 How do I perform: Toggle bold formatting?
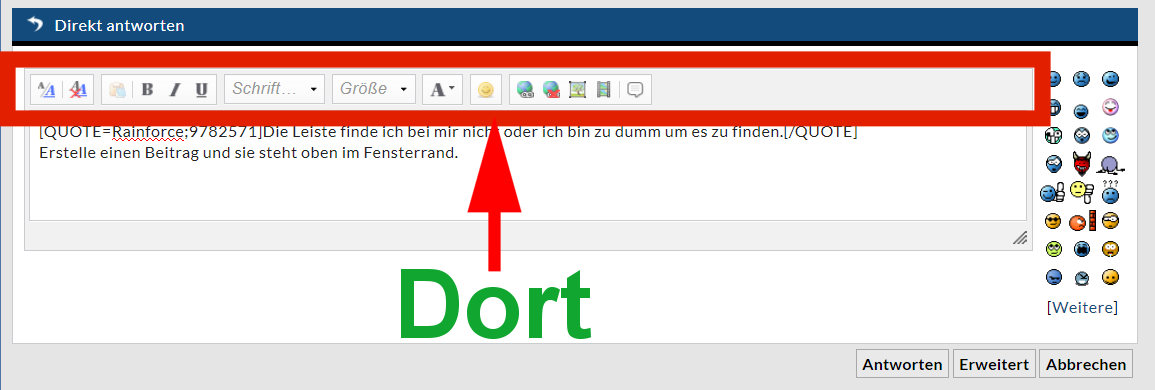click(147, 90)
